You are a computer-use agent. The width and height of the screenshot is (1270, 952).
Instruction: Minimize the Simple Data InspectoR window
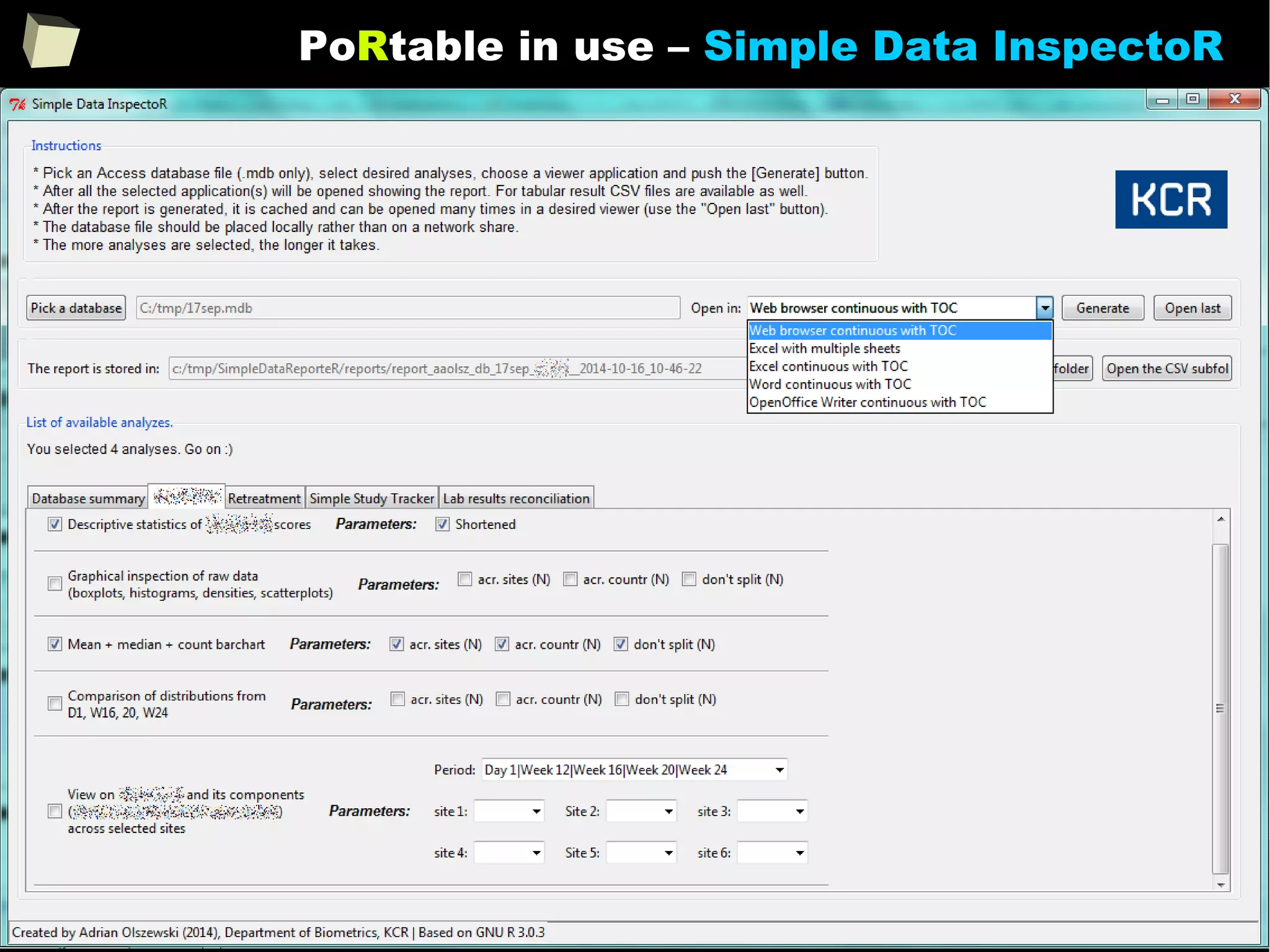tap(1162, 99)
